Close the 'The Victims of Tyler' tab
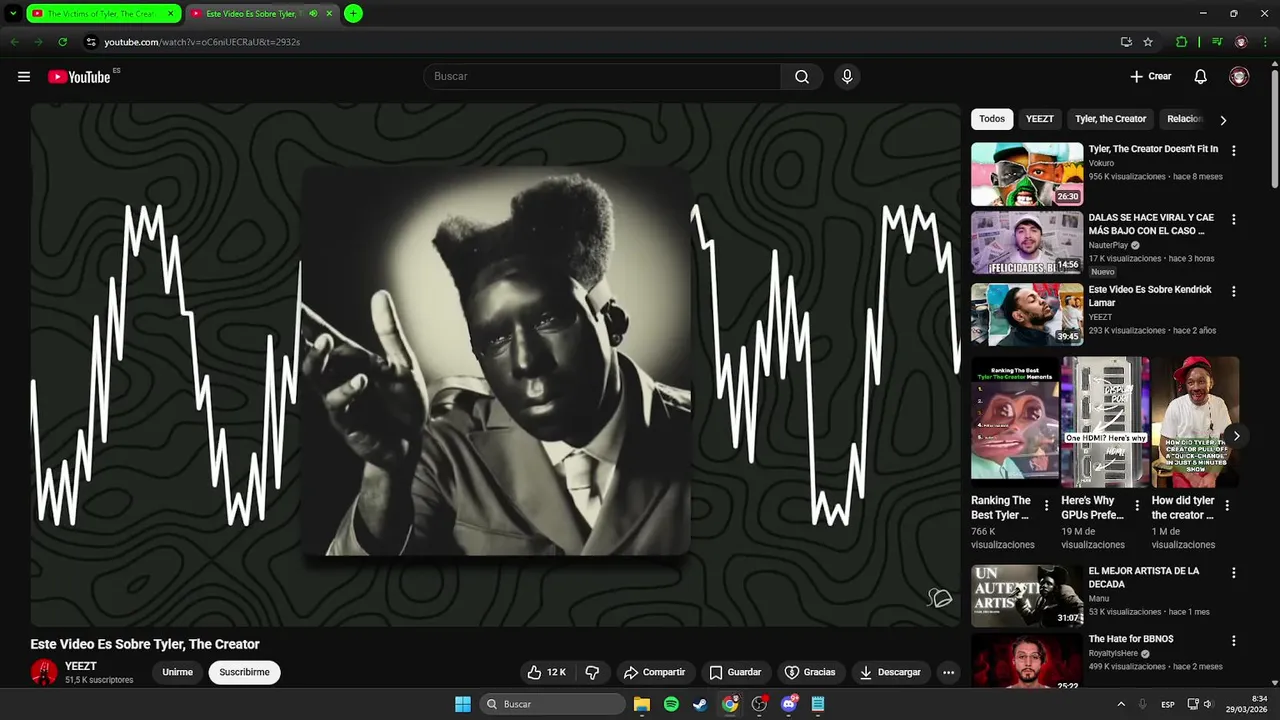Screen dimensions: 1280x720 [x=171, y=14]
